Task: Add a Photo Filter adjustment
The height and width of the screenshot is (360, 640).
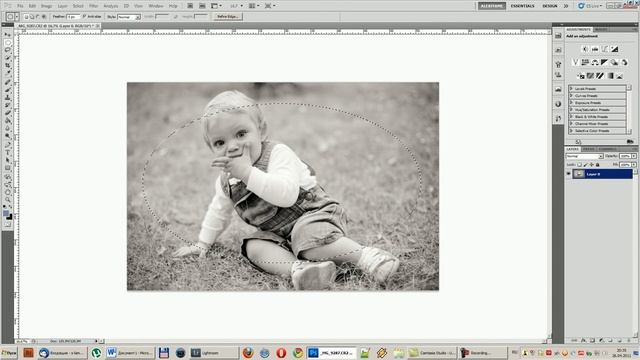Action: 614,62
